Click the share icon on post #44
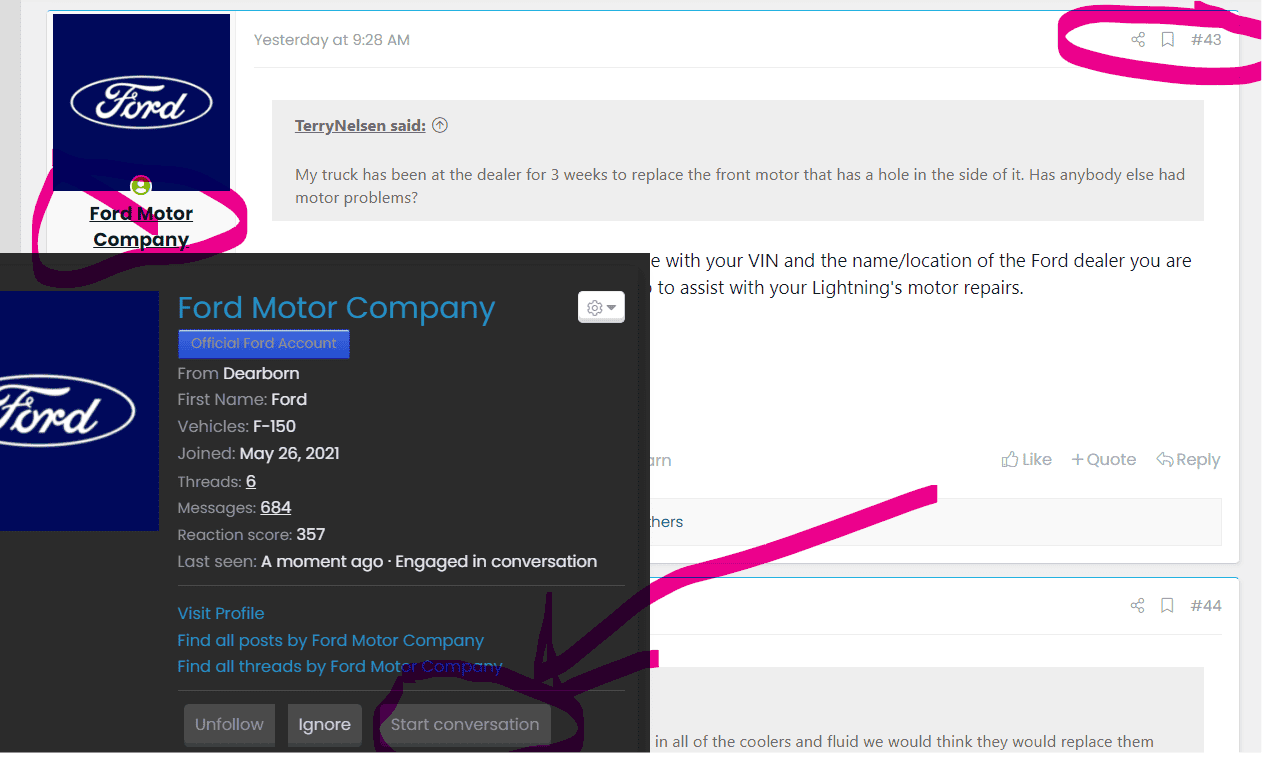The width and height of the screenshot is (1287, 780). coord(1137,606)
